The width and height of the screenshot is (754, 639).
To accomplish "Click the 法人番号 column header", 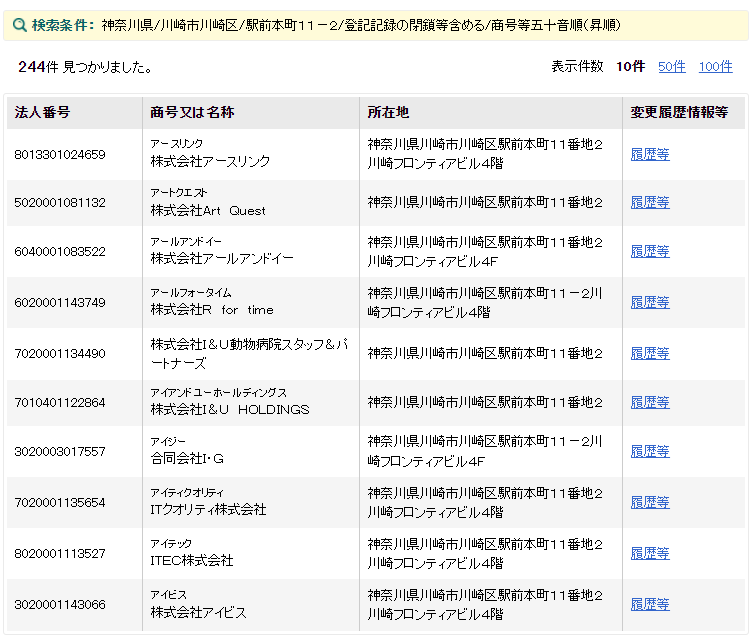I will [x=75, y=113].
